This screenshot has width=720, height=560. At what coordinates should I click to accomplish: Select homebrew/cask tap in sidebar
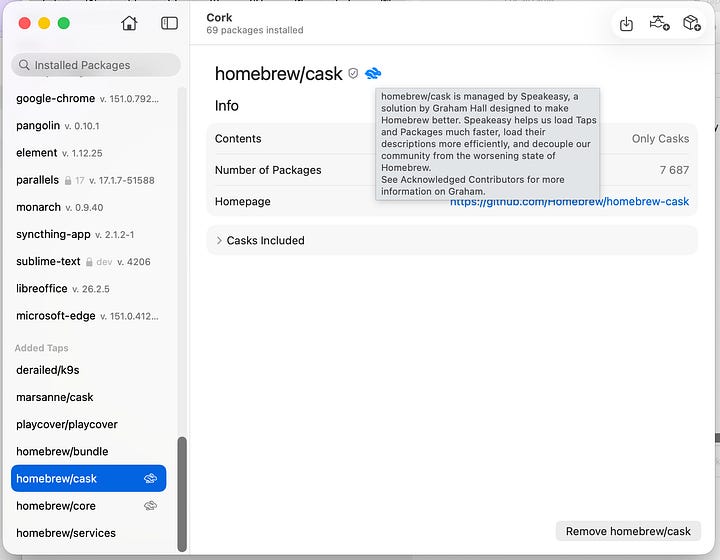point(88,478)
